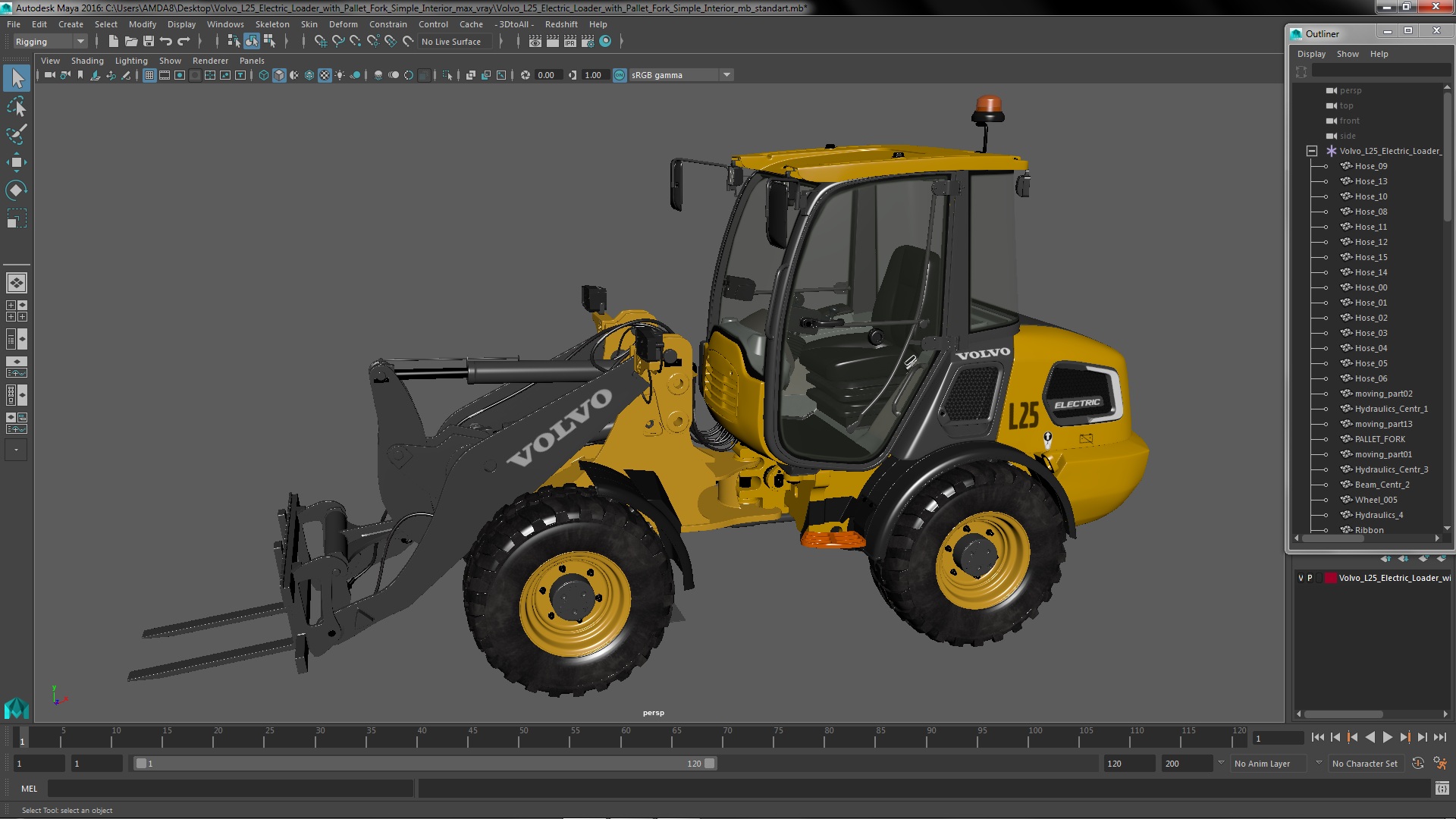Activate the Move tool
1456x819 pixels.
click(17, 162)
